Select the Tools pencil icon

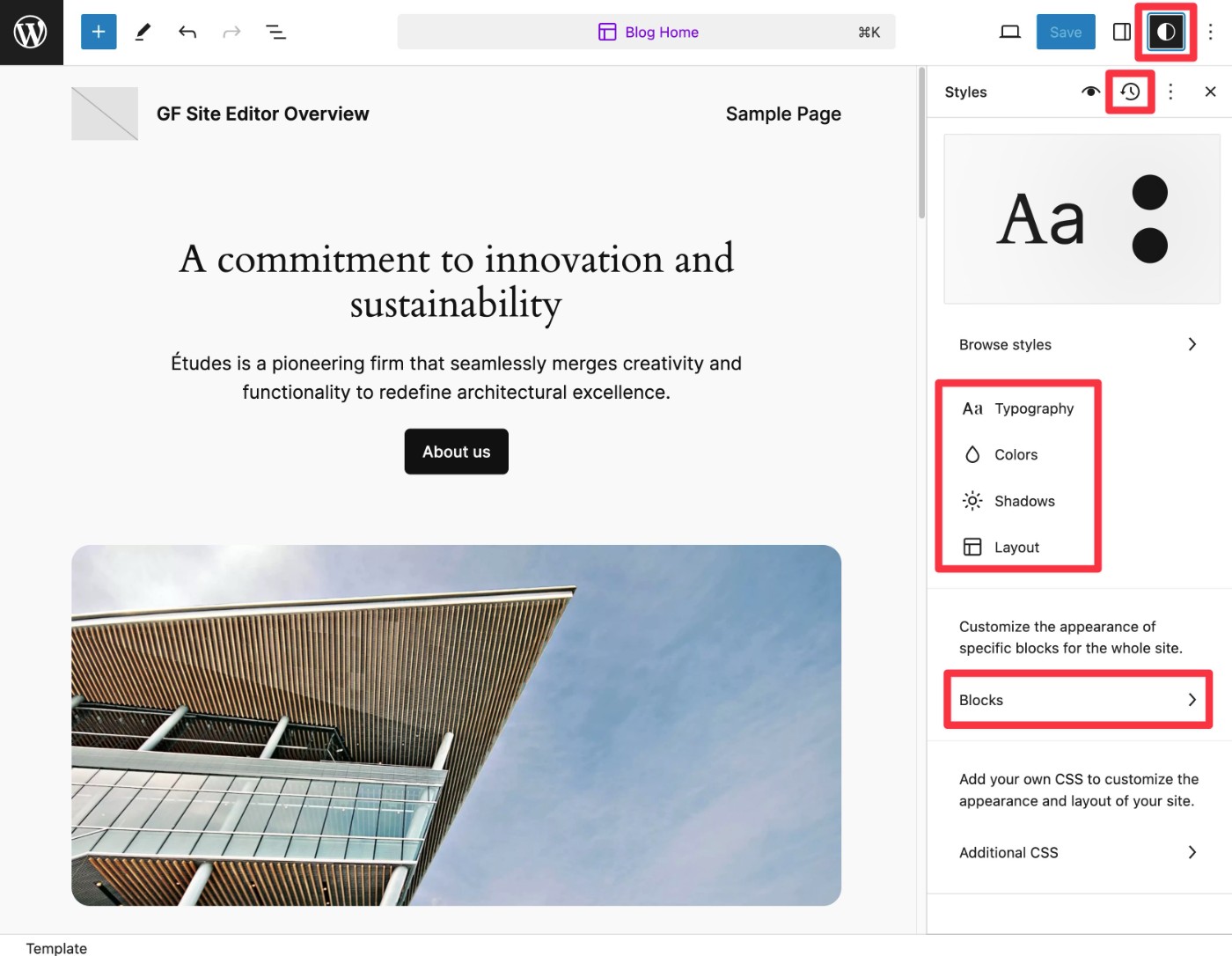(143, 33)
